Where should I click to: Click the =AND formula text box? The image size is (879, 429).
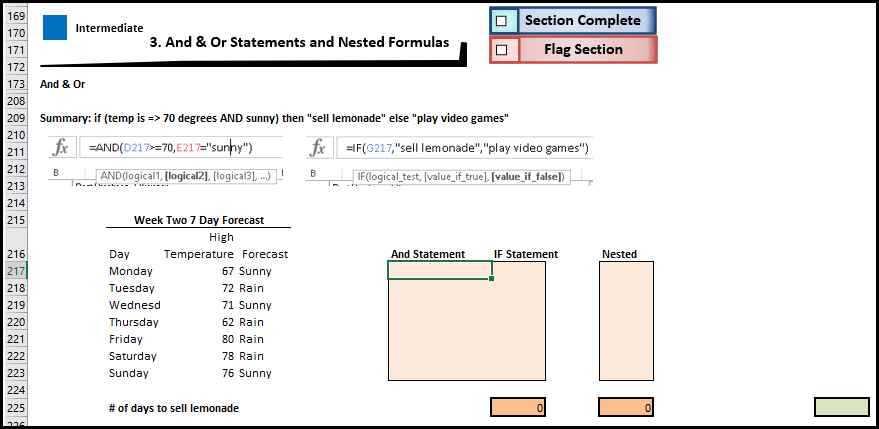point(180,148)
